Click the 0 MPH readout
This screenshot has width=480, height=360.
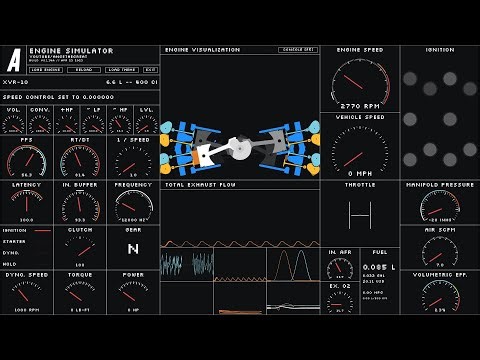360,174
